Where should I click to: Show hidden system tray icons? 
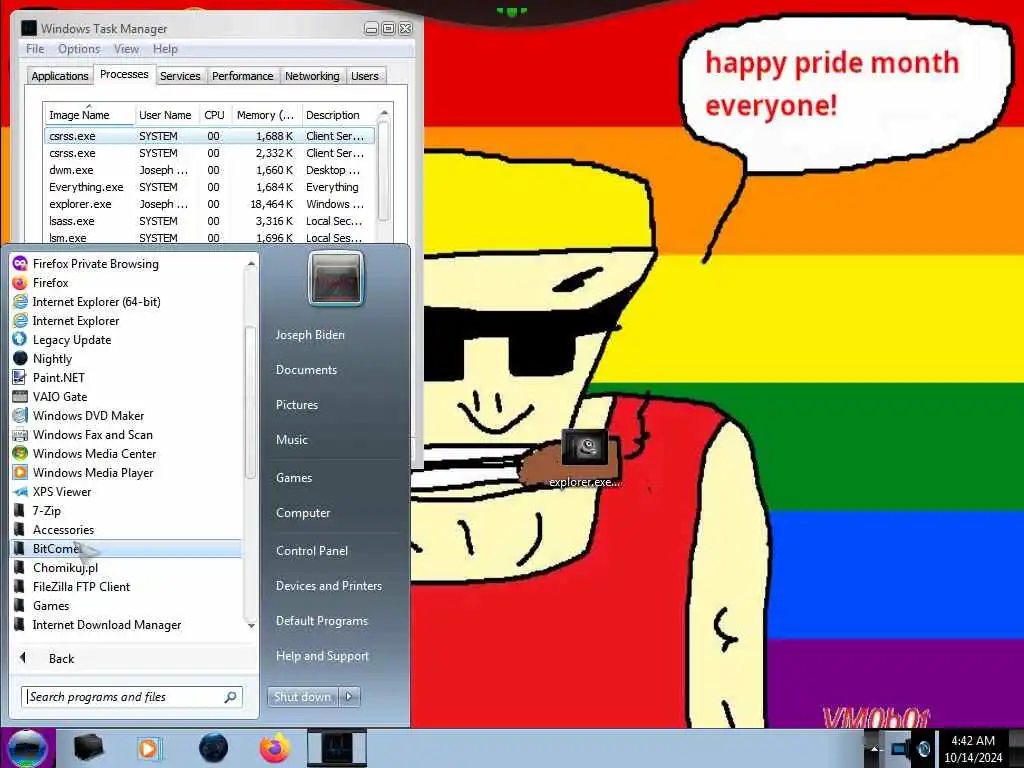pos(874,748)
